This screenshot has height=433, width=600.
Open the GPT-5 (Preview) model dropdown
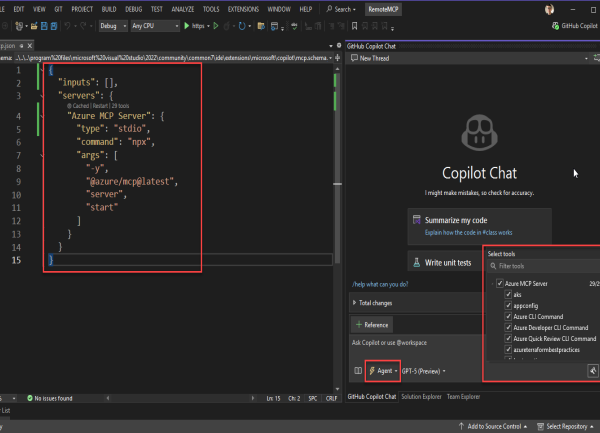click(x=424, y=371)
